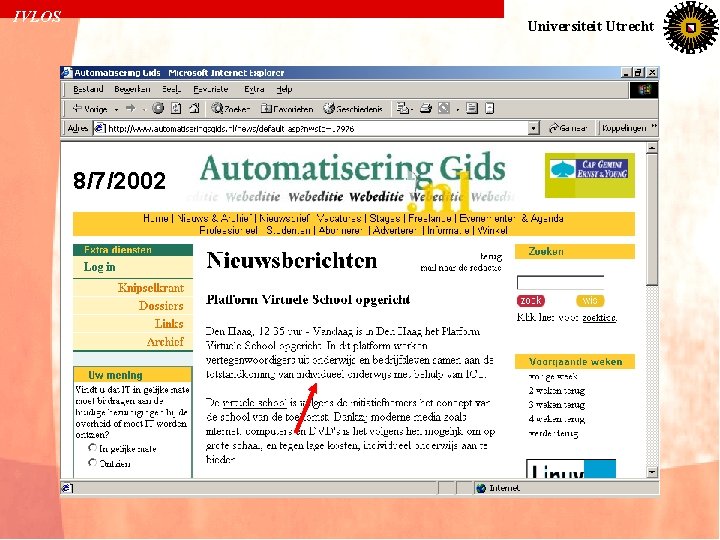Open the Bewerken menu

coord(132,89)
